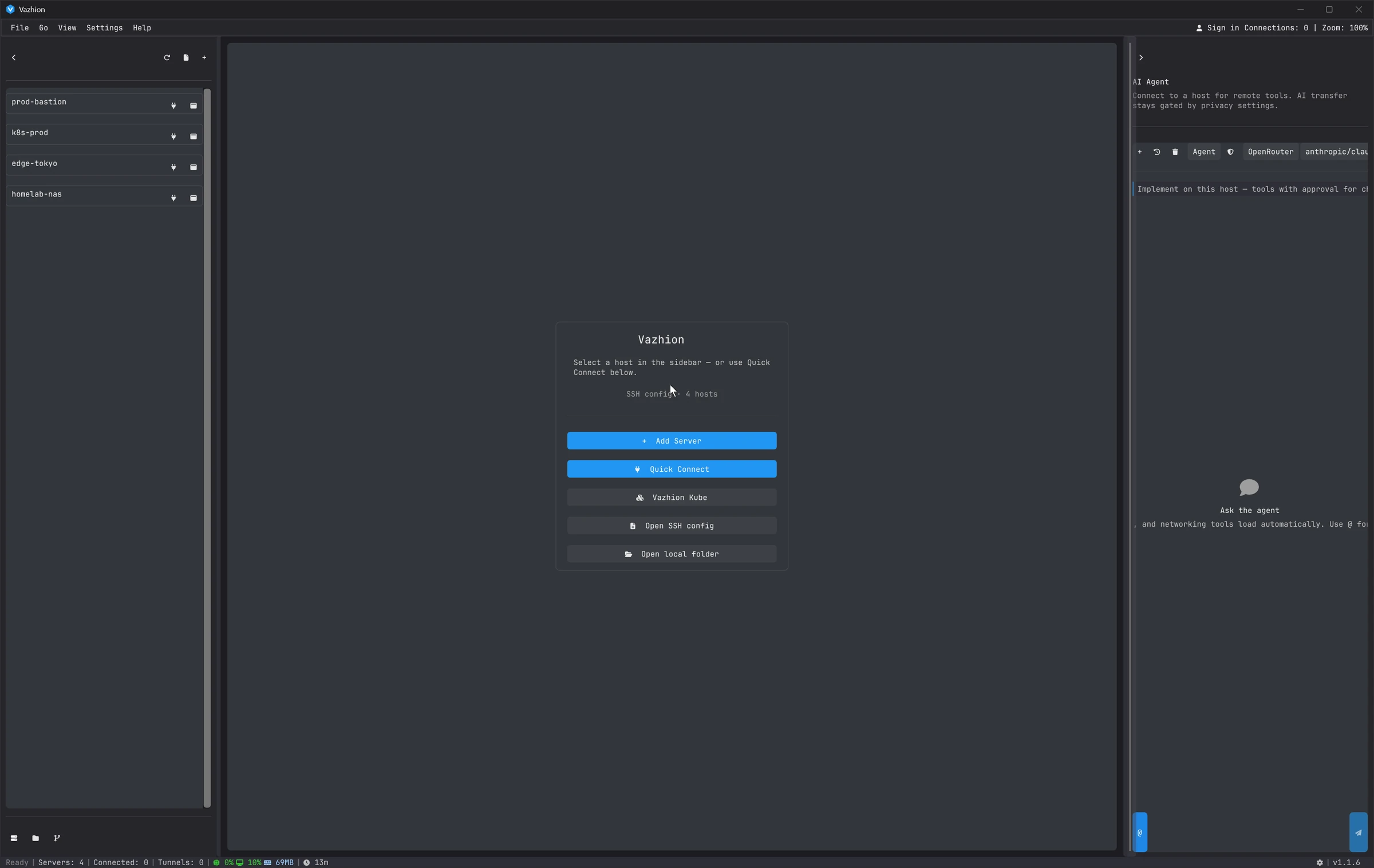Switch to servers view icon at sidebar bottom
The image size is (1374, 868).
pyautogui.click(x=14, y=838)
